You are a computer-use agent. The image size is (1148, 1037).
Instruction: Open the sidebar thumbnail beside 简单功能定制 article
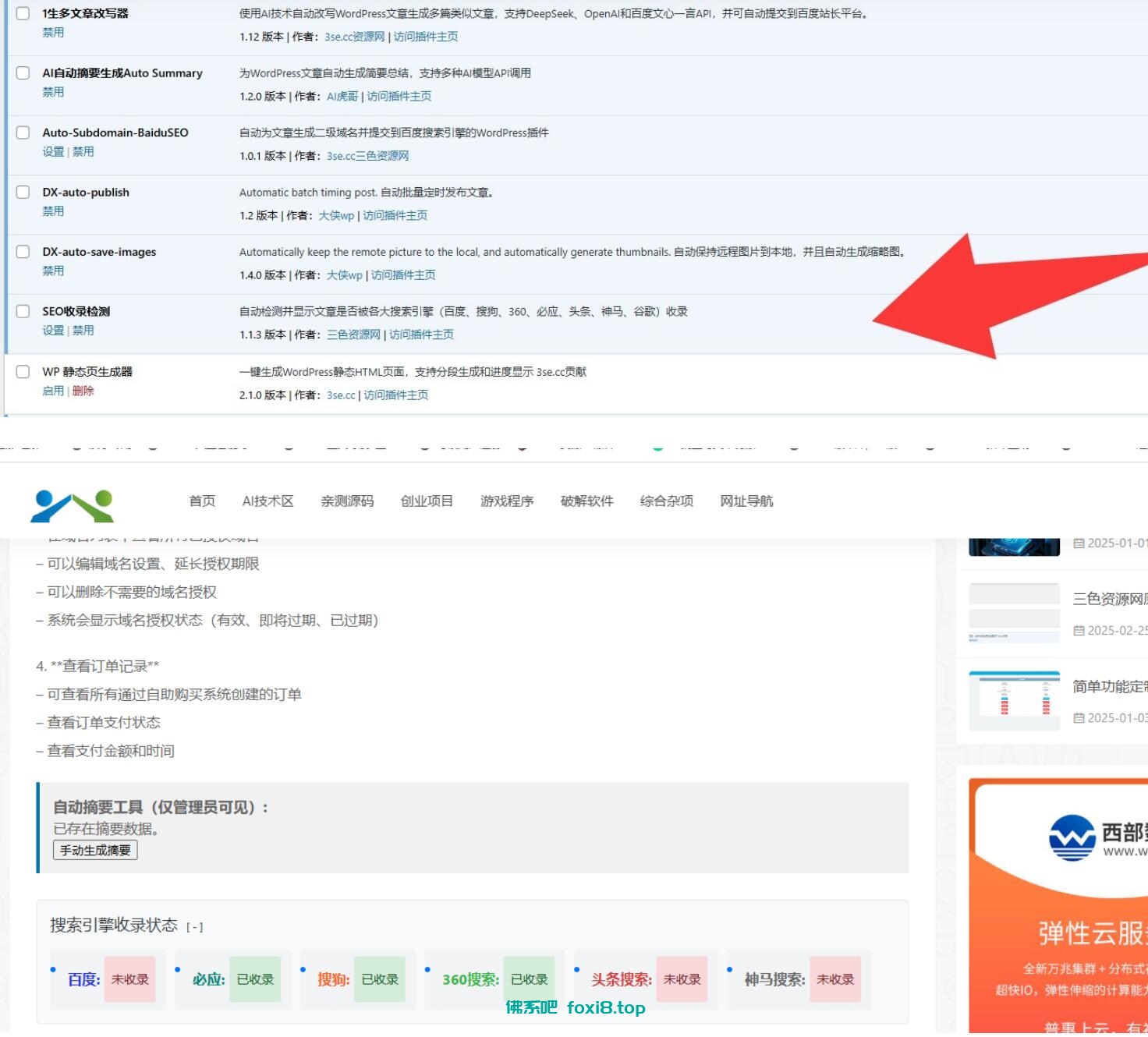[1014, 700]
